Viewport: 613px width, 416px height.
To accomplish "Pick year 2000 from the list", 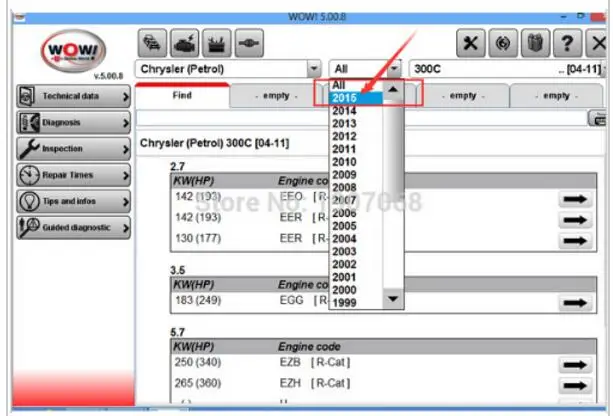I will tap(356, 290).
